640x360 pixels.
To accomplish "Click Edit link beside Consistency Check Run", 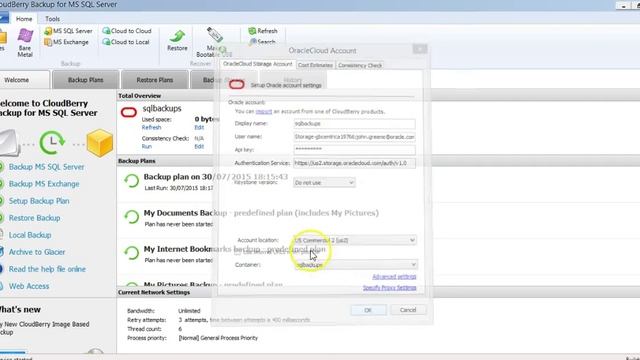I will pyautogui.click(x=199, y=147).
